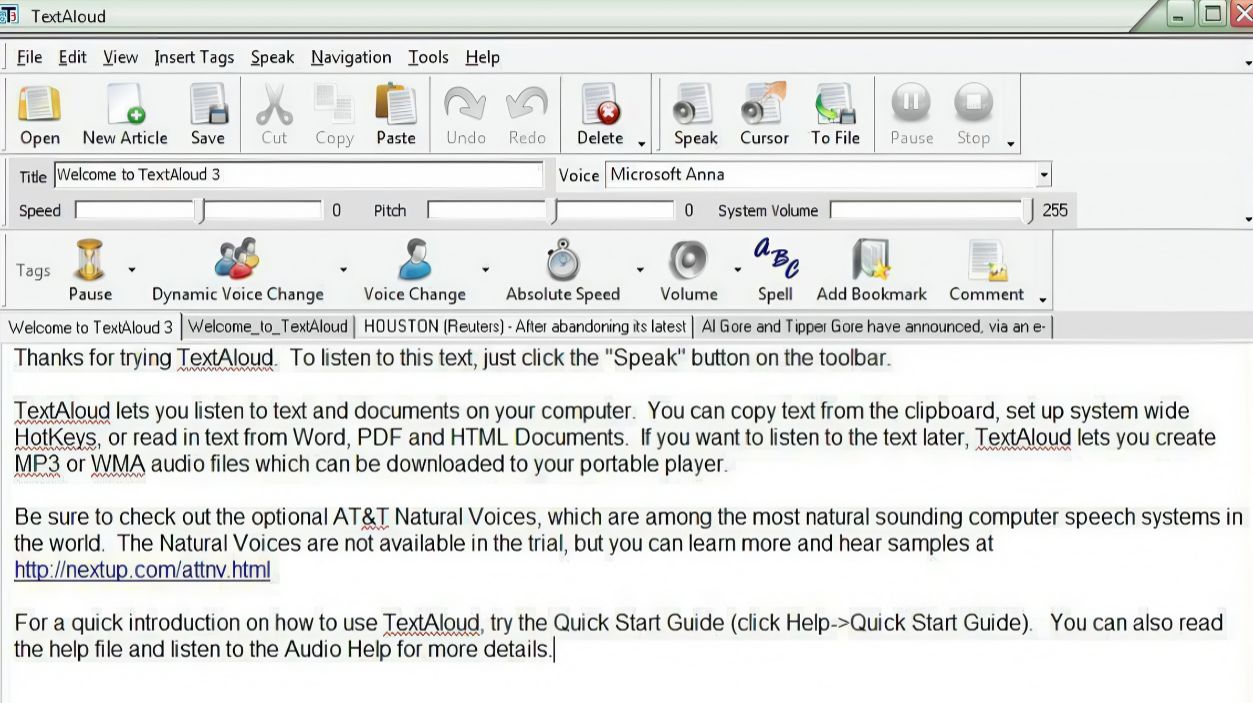1253x703 pixels.
Task: Click the Speed slider handle
Action: (199, 211)
